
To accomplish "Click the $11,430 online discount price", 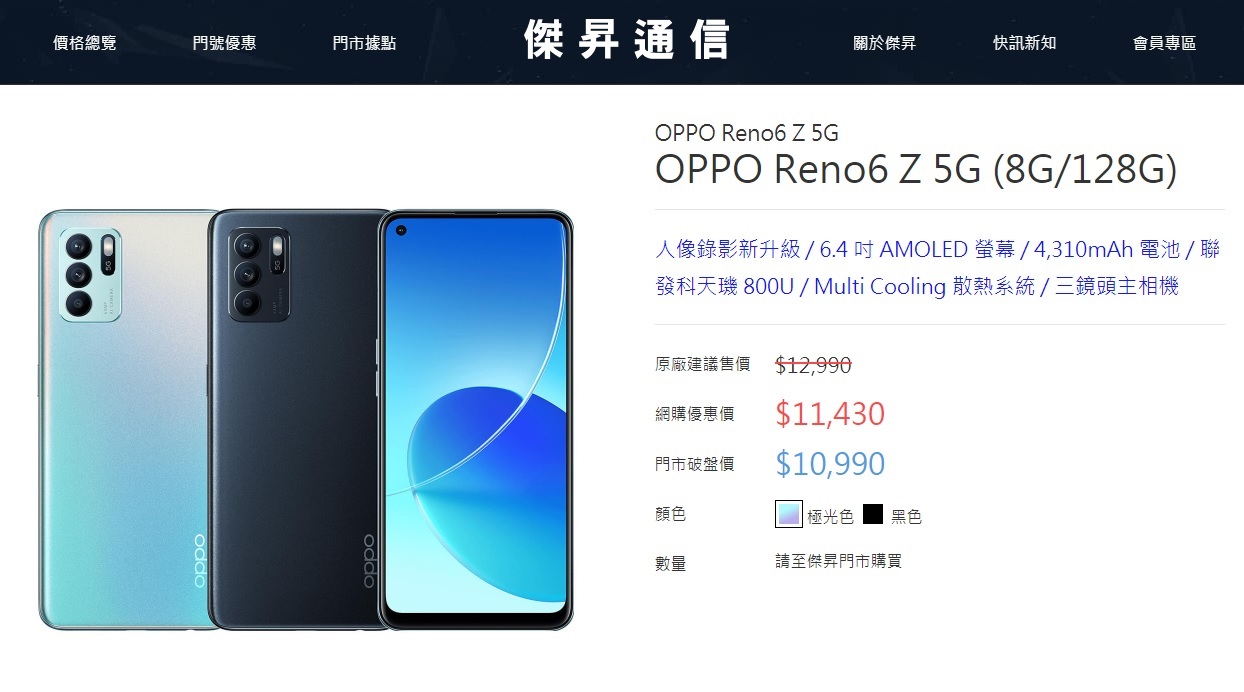I will pos(830,413).
